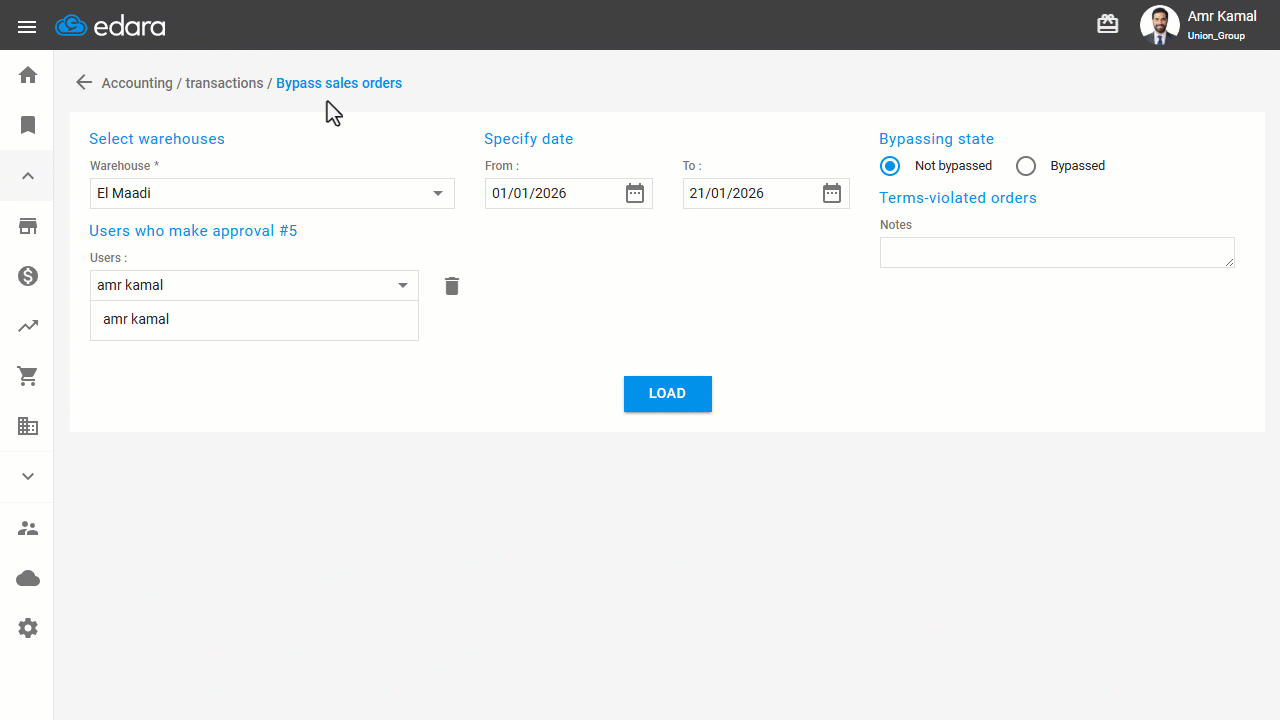Open the people group sidebar icon

(28, 528)
